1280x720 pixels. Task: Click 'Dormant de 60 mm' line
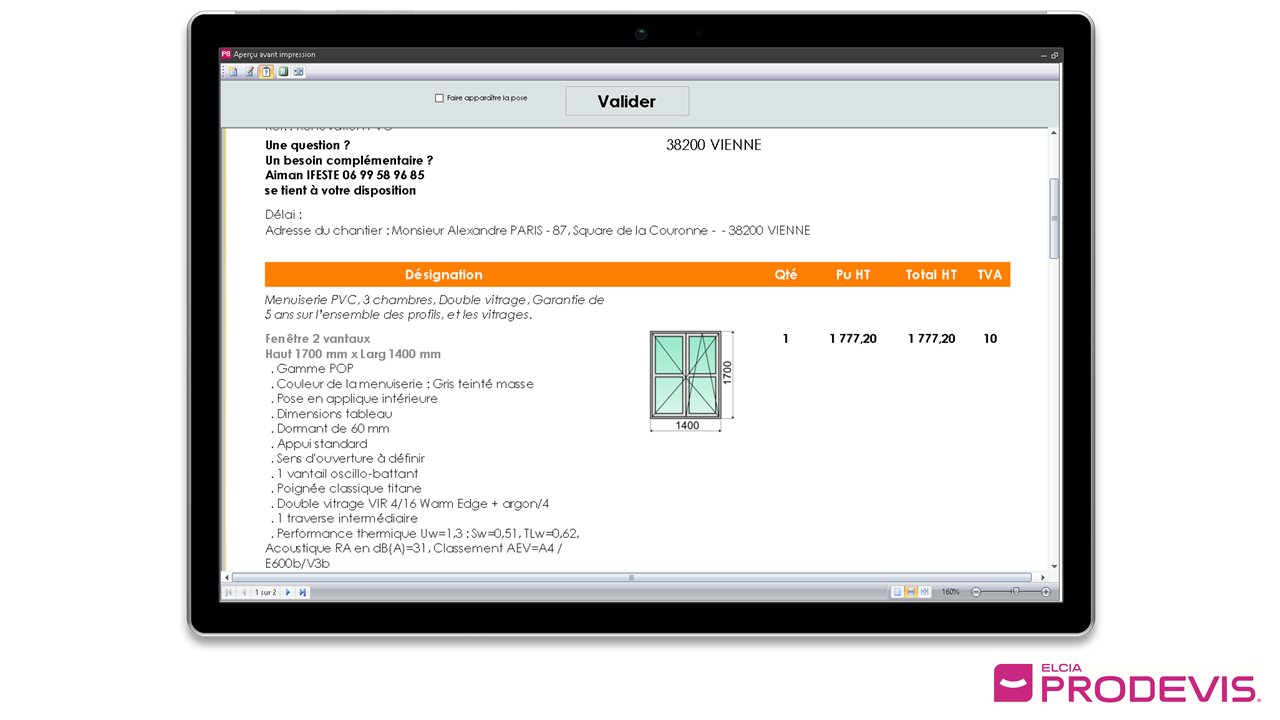pos(330,429)
